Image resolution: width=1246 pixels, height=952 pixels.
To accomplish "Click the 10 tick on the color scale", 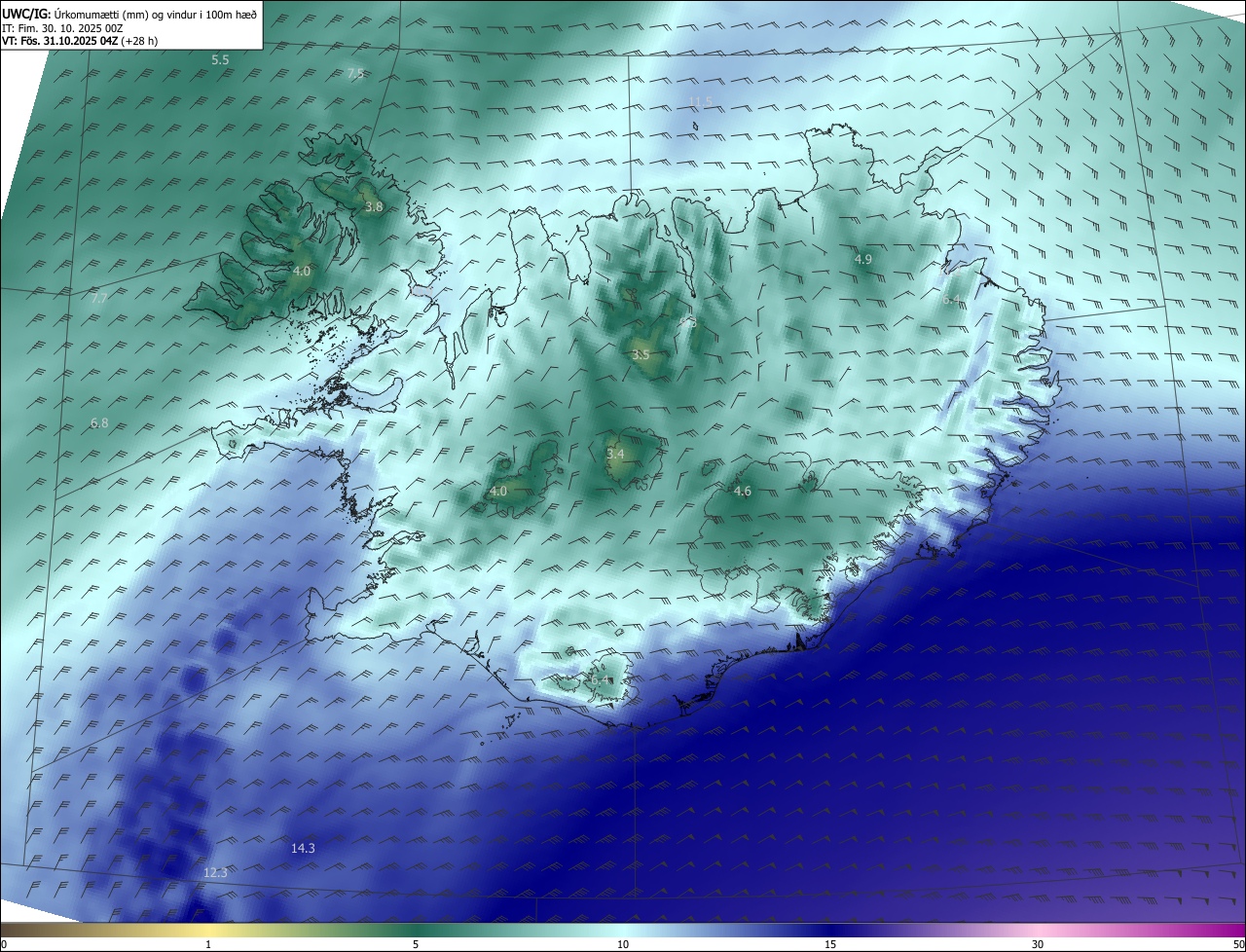I will tap(623, 944).
